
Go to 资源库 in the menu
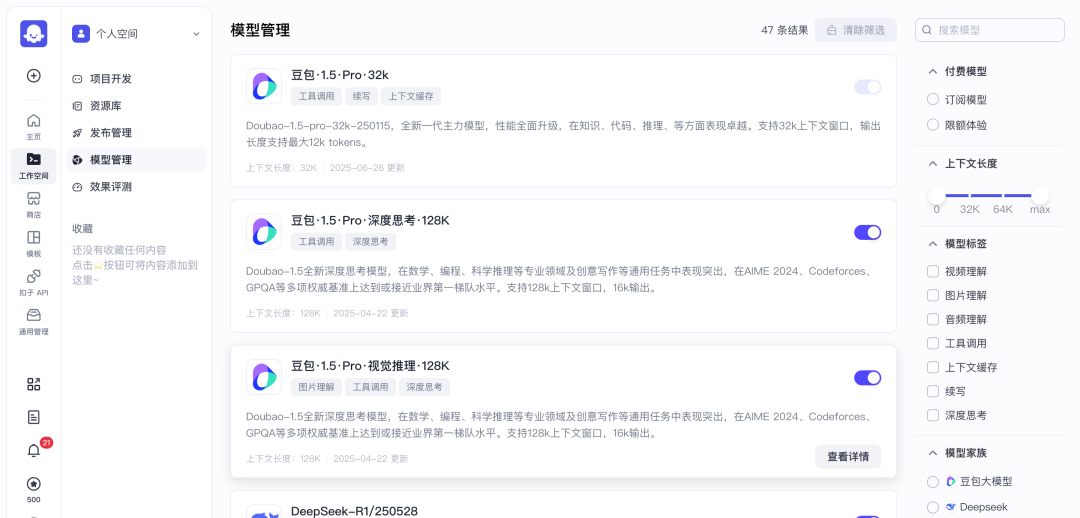tap(136, 106)
